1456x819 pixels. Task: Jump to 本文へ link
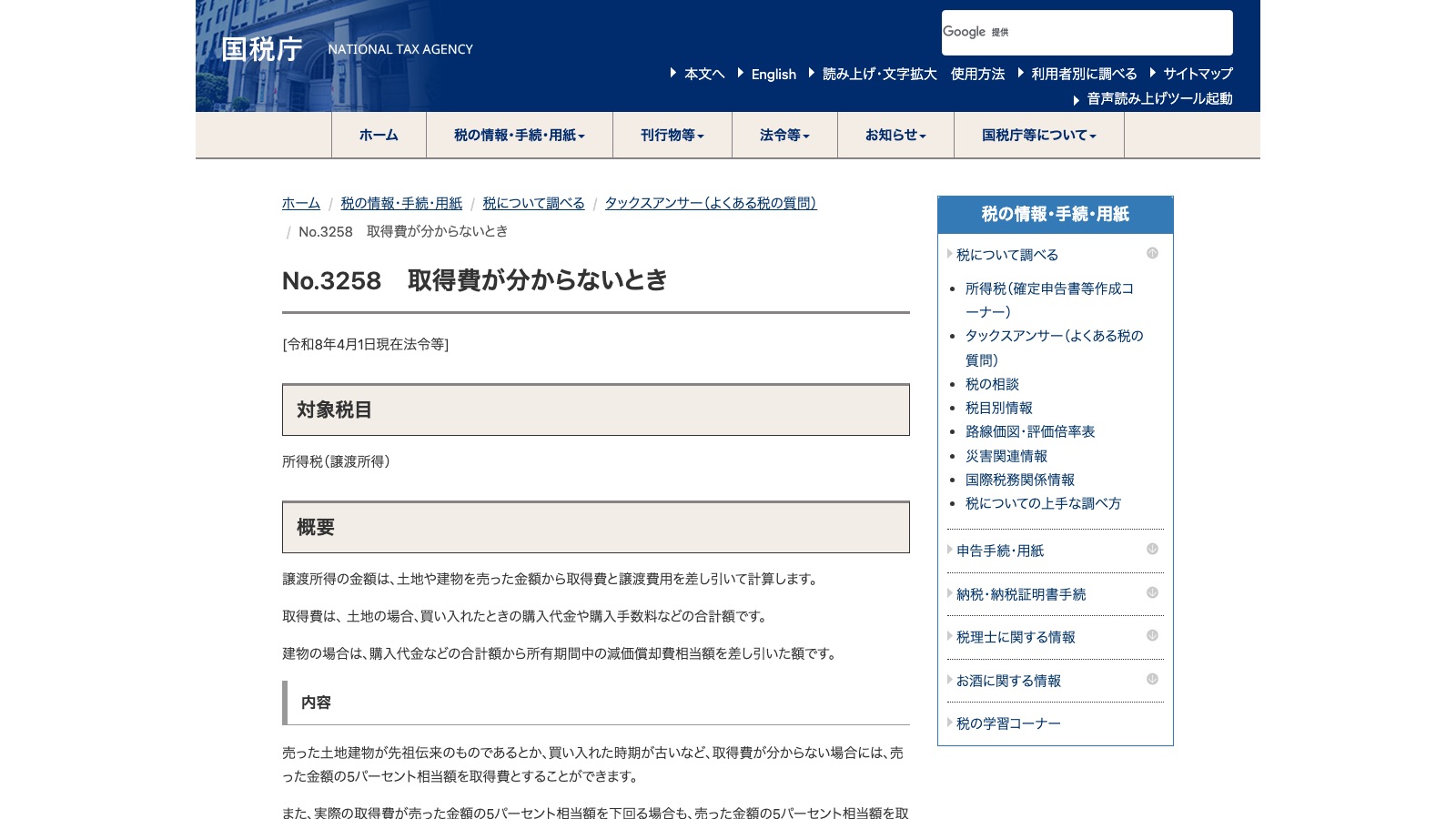tap(704, 74)
